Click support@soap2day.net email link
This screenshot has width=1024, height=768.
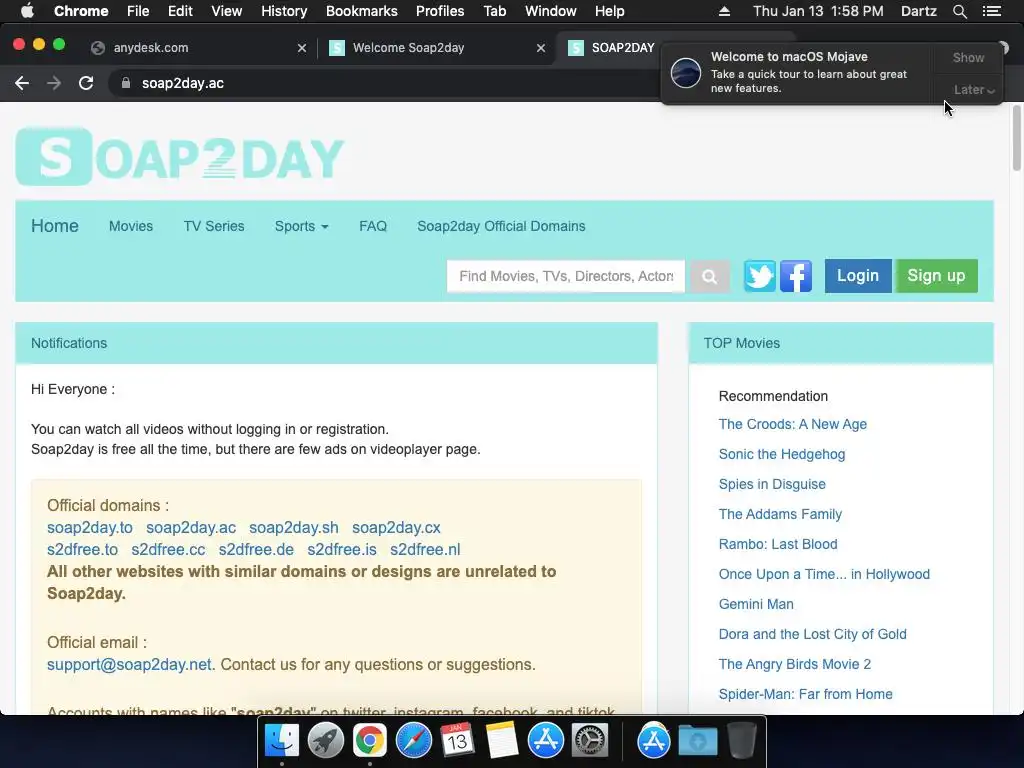pyautogui.click(x=129, y=665)
